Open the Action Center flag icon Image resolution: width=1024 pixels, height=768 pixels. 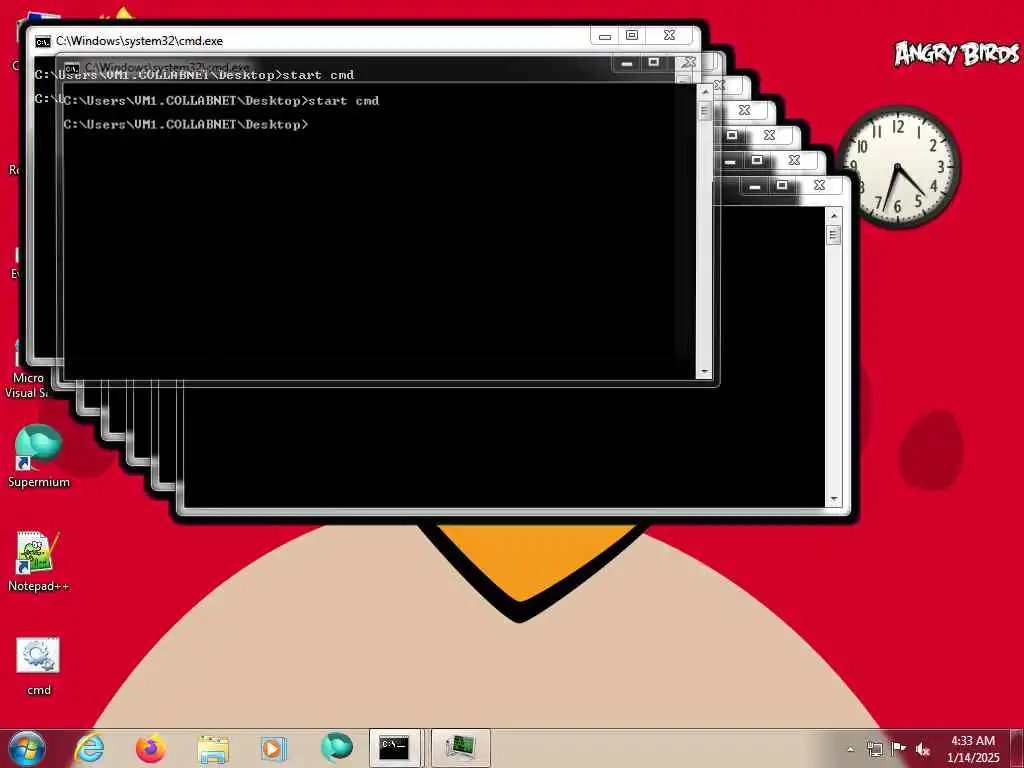pos(899,748)
